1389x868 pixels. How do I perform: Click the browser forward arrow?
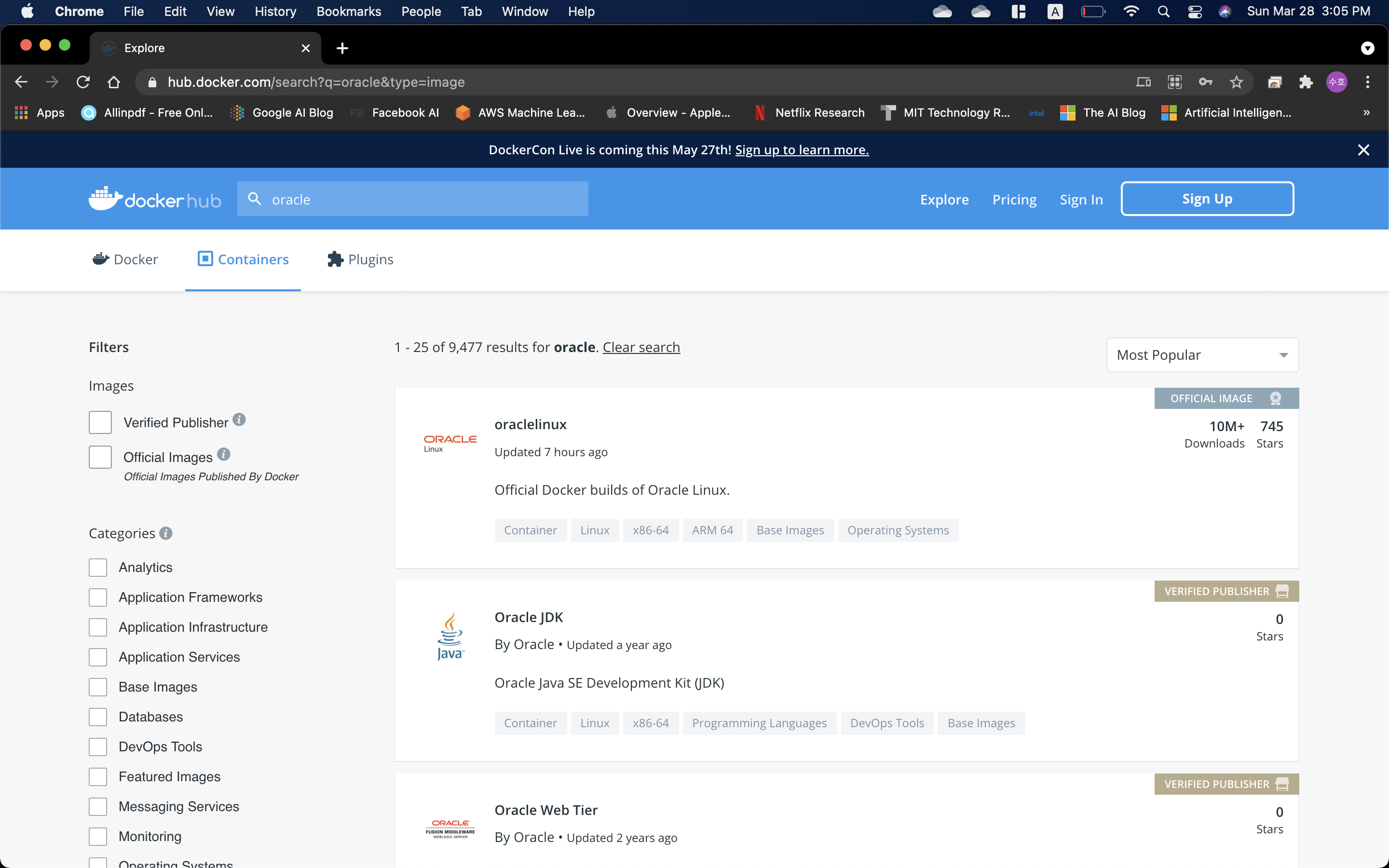(x=52, y=82)
